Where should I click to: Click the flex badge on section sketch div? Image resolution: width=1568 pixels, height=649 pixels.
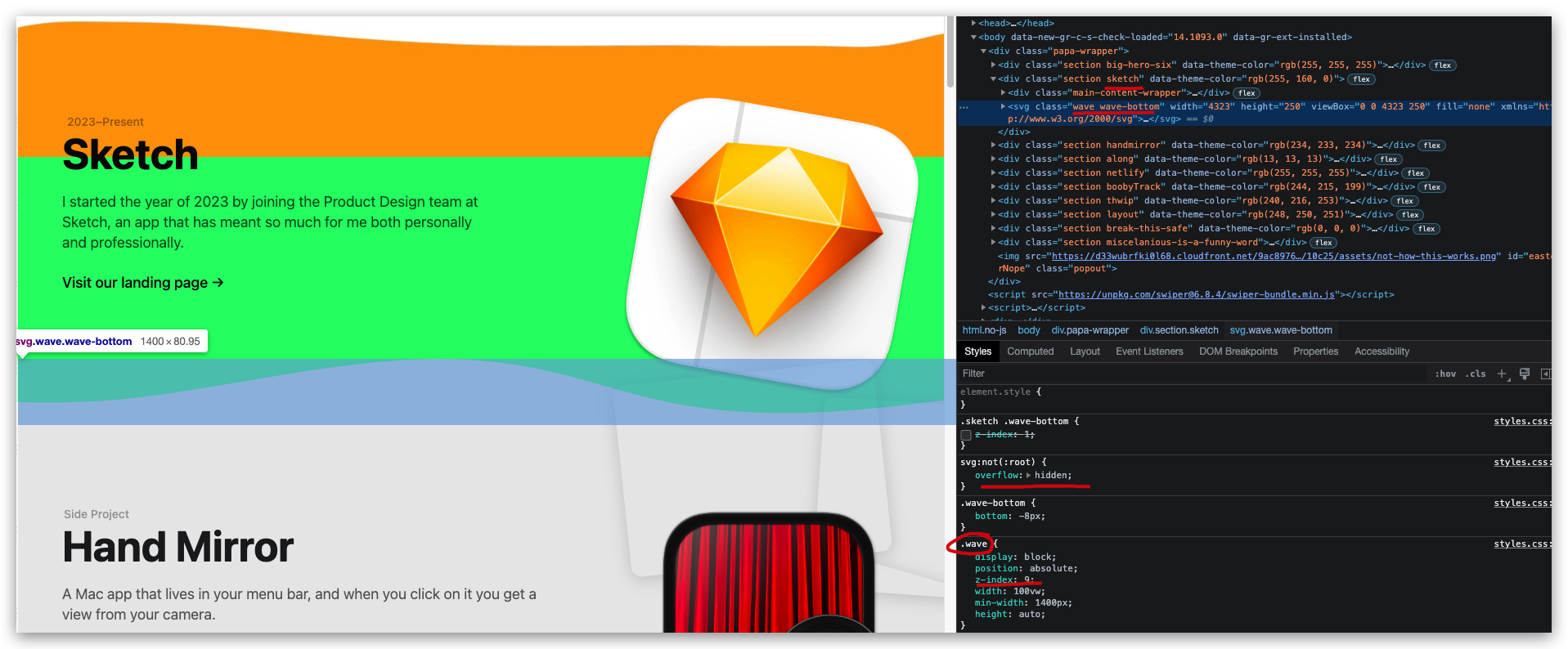click(1362, 79)
